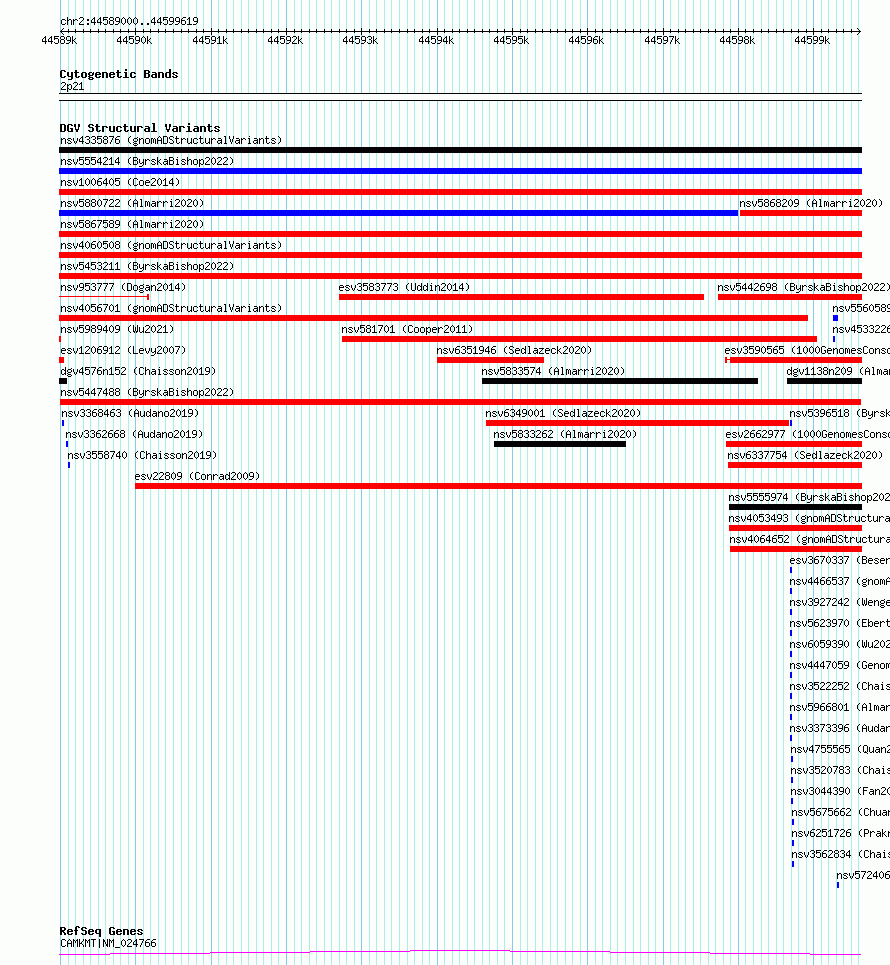
Task: Select the nsv4064652 variant label
Action: point(809,539)
